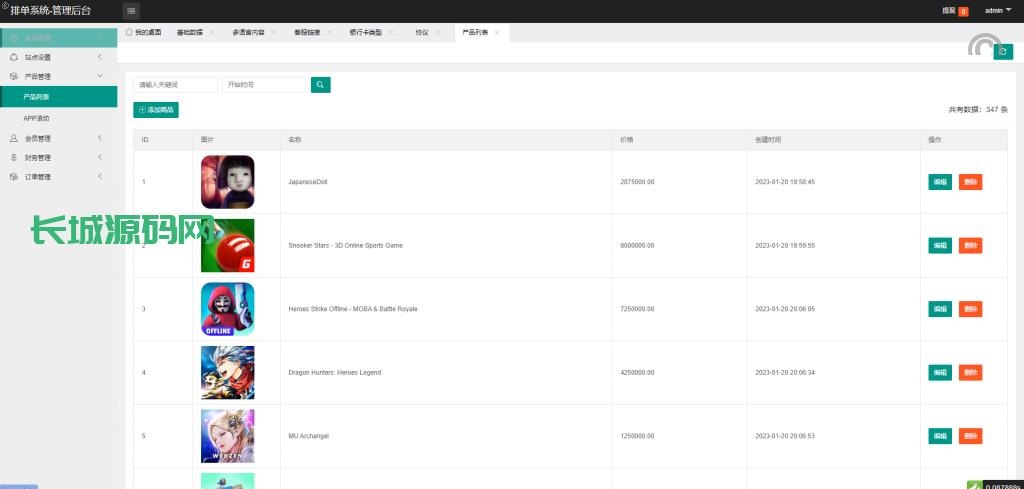Screen dimensions: 1024x489
Task: Click the 财务管理 dollar icon
Action: (14, 157)
